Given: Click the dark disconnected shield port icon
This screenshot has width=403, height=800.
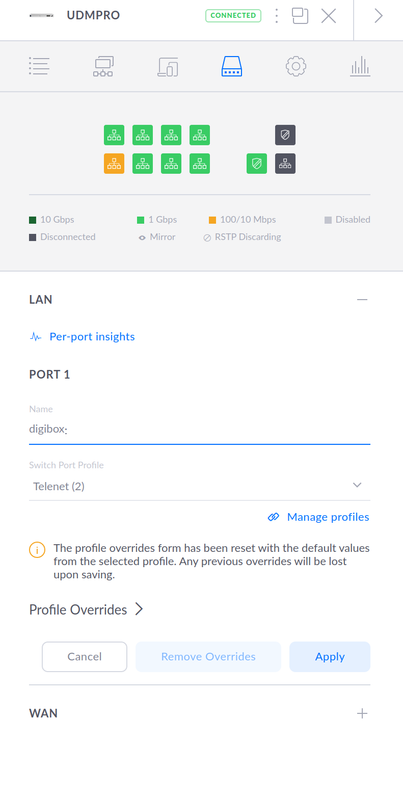Looking at the screenshot, I should coord(285,135).
